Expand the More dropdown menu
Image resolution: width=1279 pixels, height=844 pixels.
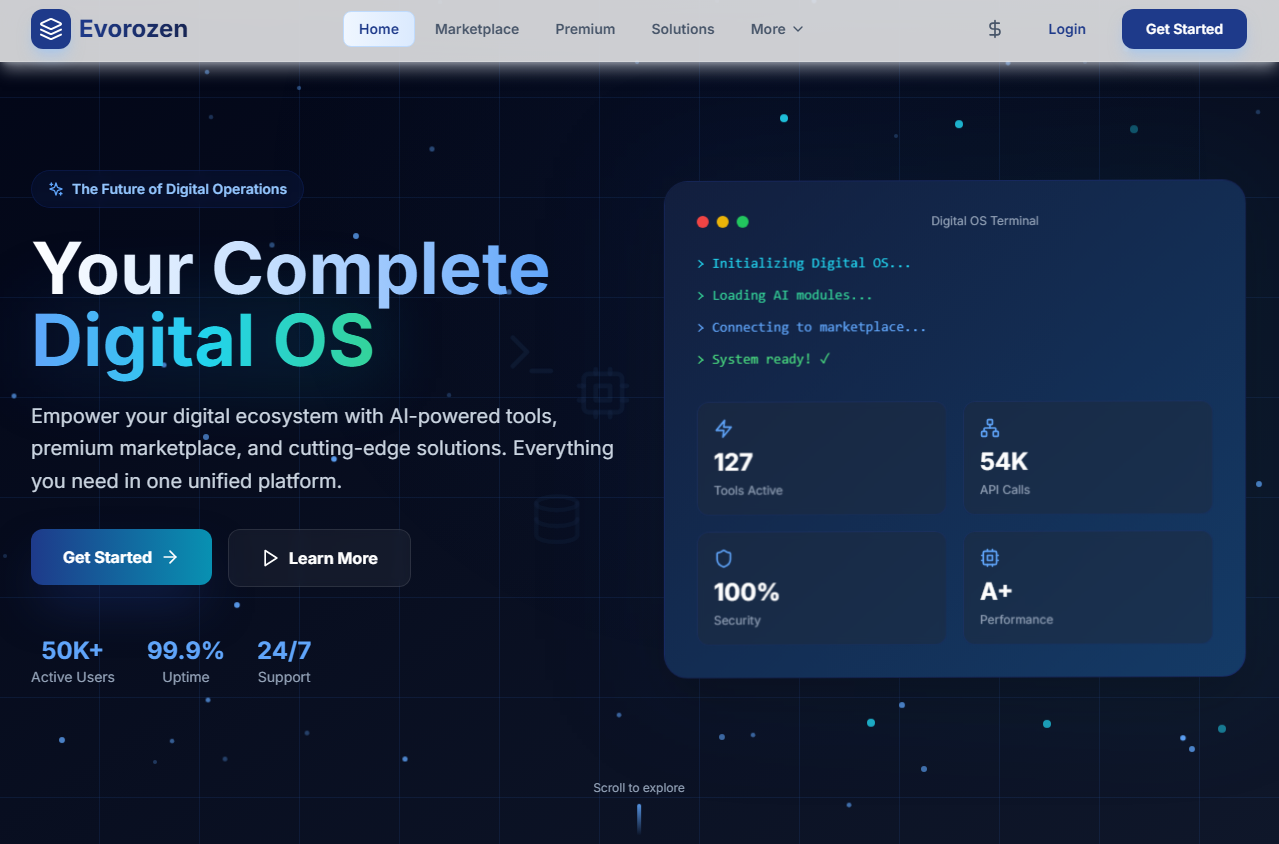tap(777, 29)
